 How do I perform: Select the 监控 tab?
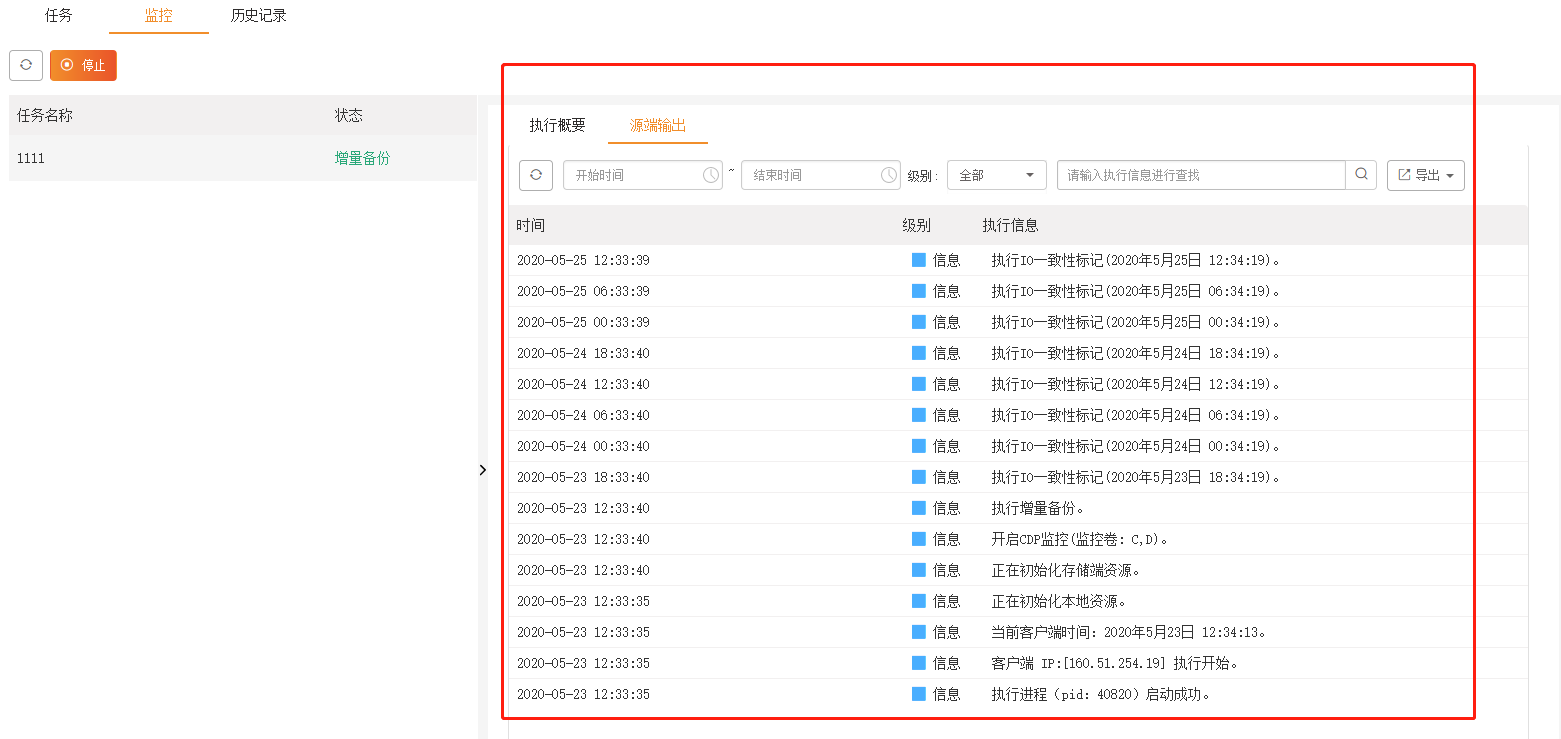click(158, 16)
